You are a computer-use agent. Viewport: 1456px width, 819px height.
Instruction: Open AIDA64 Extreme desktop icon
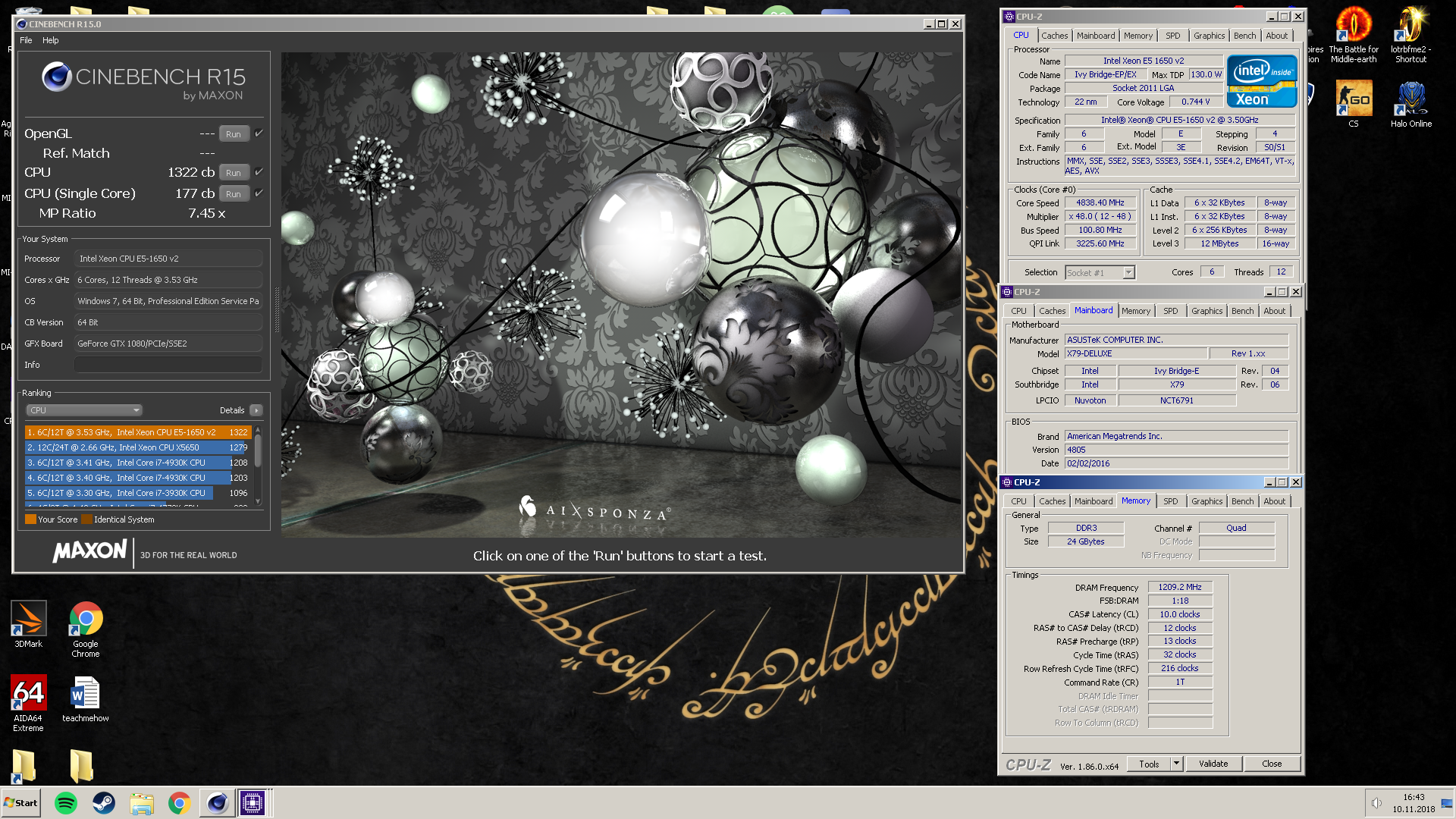(29, 703)
